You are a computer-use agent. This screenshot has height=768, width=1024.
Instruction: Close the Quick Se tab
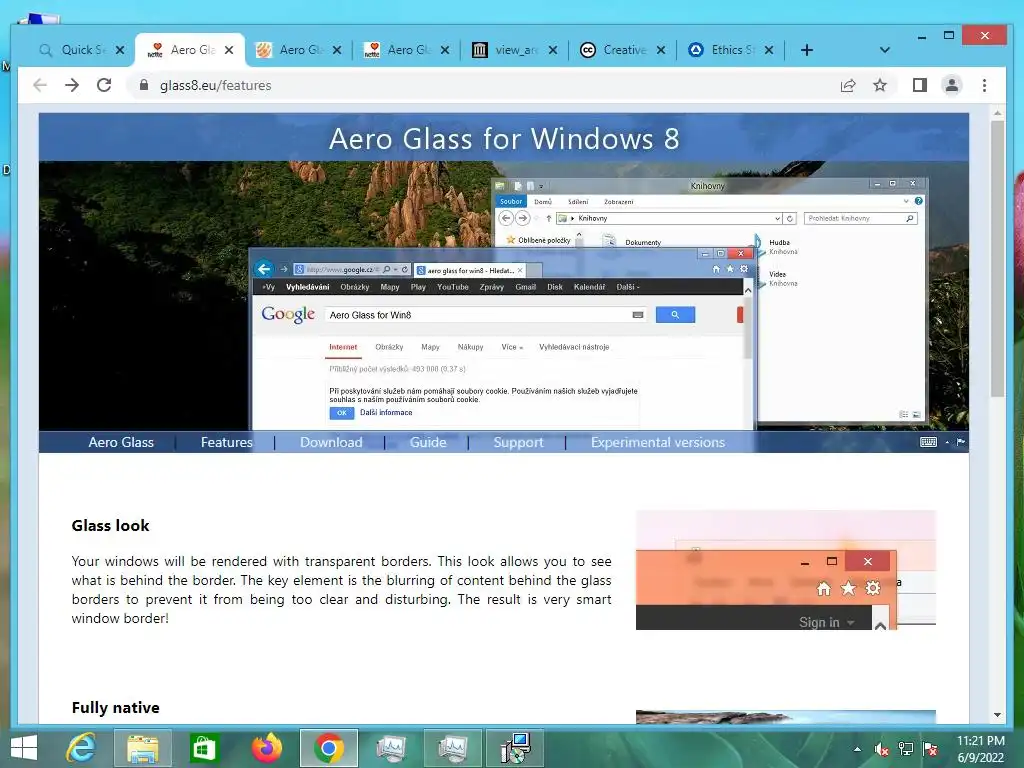[120, 50]
